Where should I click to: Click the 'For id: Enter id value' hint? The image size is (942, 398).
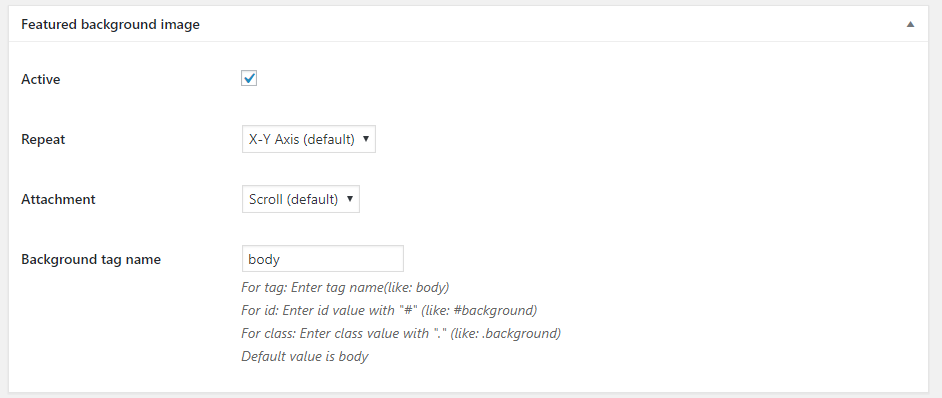389,310
